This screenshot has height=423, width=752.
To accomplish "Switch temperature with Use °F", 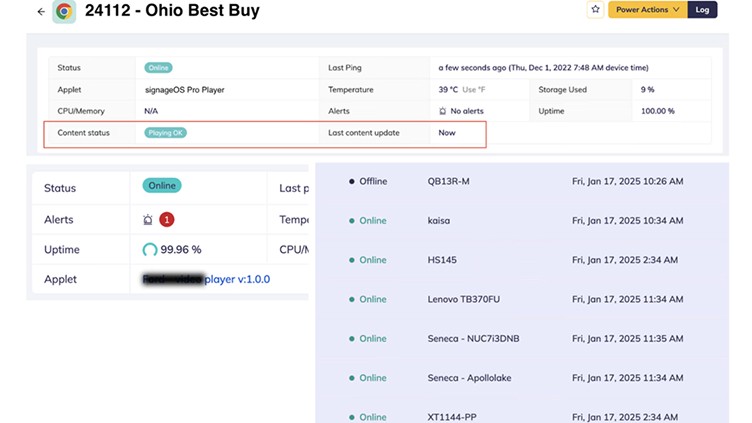I will [474, 90].
